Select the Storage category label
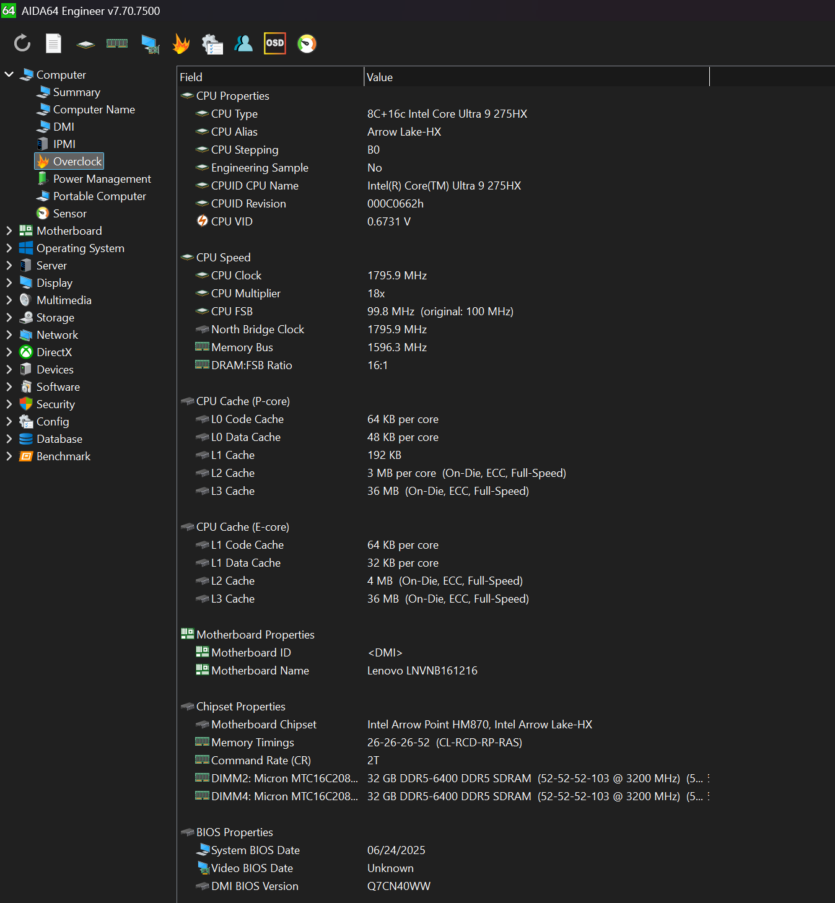835x903 pixels. point(55,317)
